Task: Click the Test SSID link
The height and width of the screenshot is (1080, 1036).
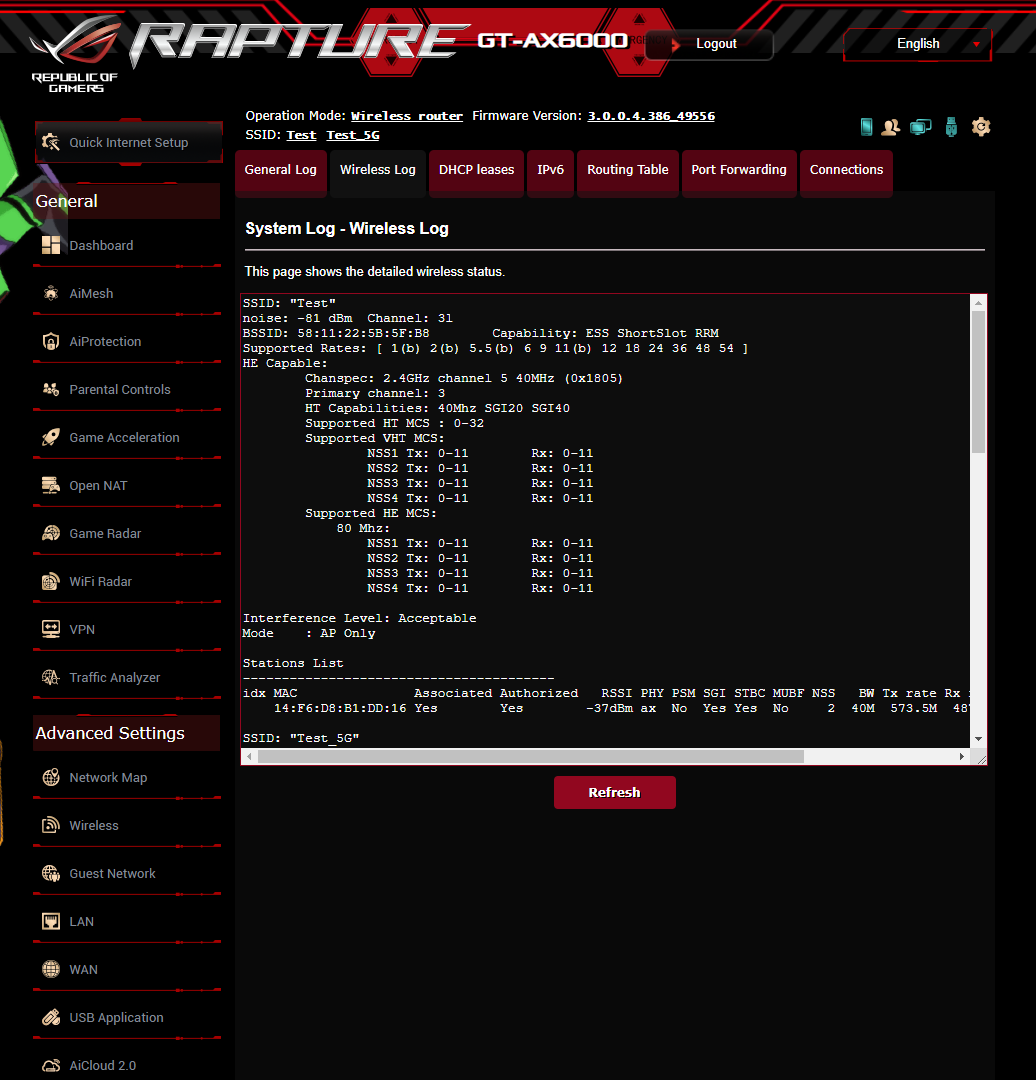Action: coord(301,135)
